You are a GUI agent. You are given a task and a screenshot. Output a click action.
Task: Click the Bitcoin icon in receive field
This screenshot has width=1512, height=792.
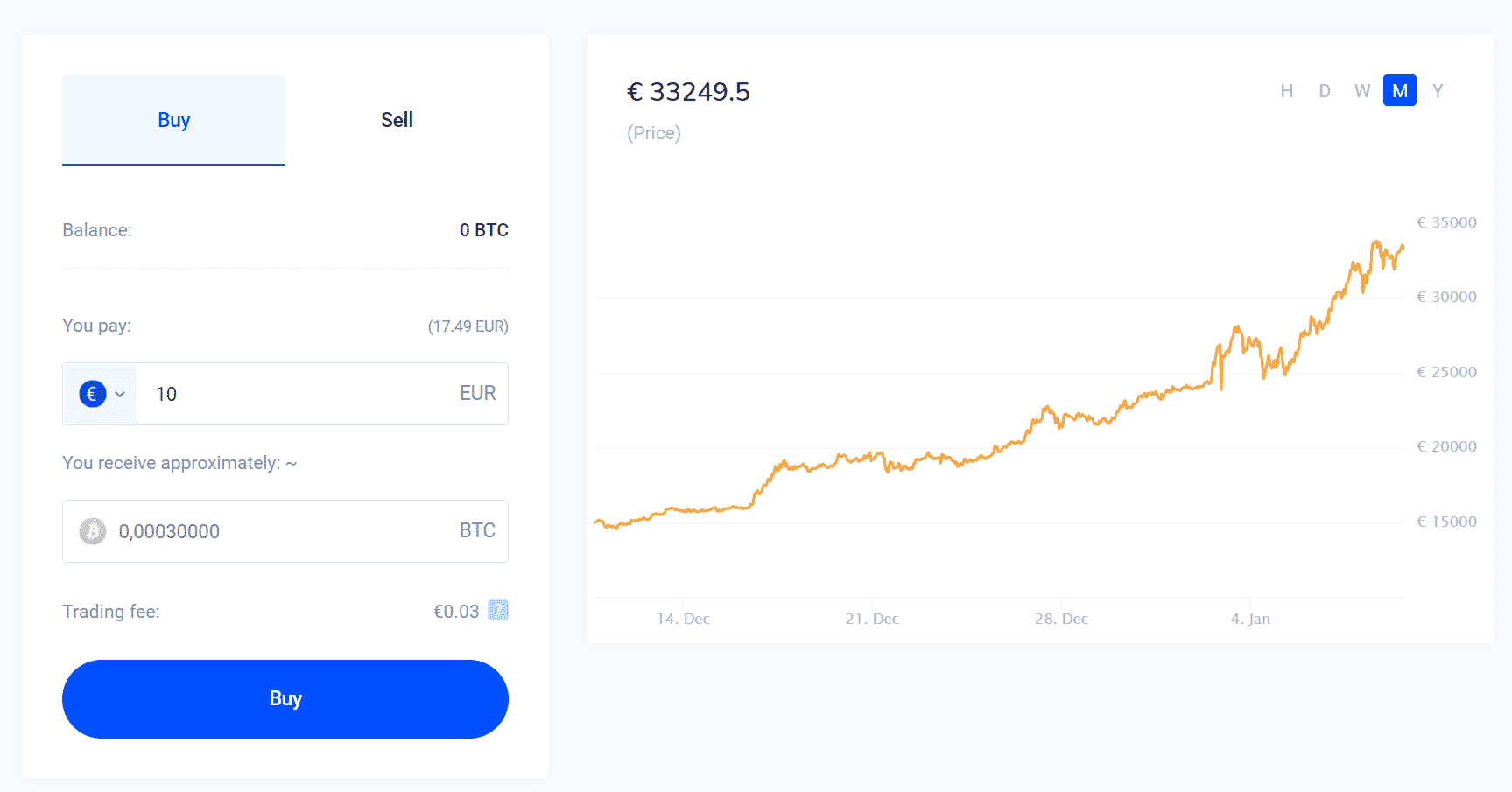coord(92,530)
